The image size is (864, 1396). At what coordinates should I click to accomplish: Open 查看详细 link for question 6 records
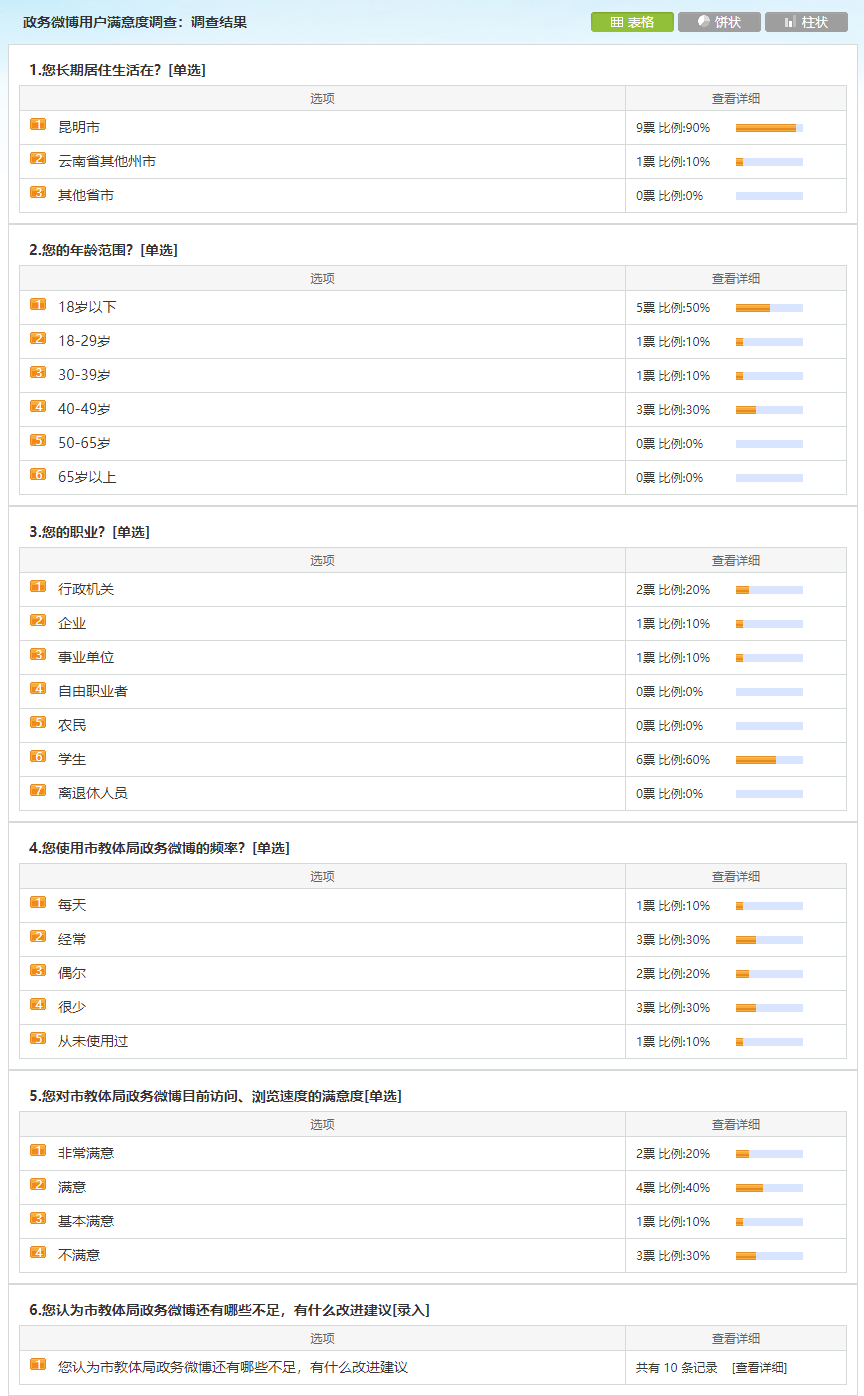pos(759,1367)
